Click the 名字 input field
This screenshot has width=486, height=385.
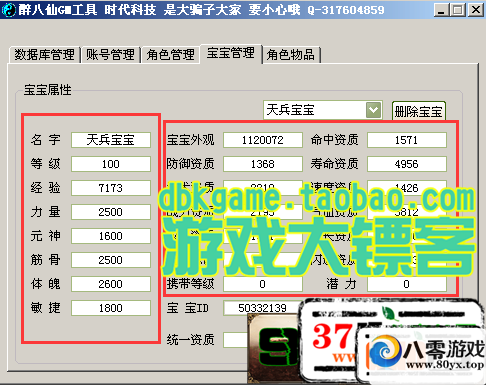click(x=111, y=140)
